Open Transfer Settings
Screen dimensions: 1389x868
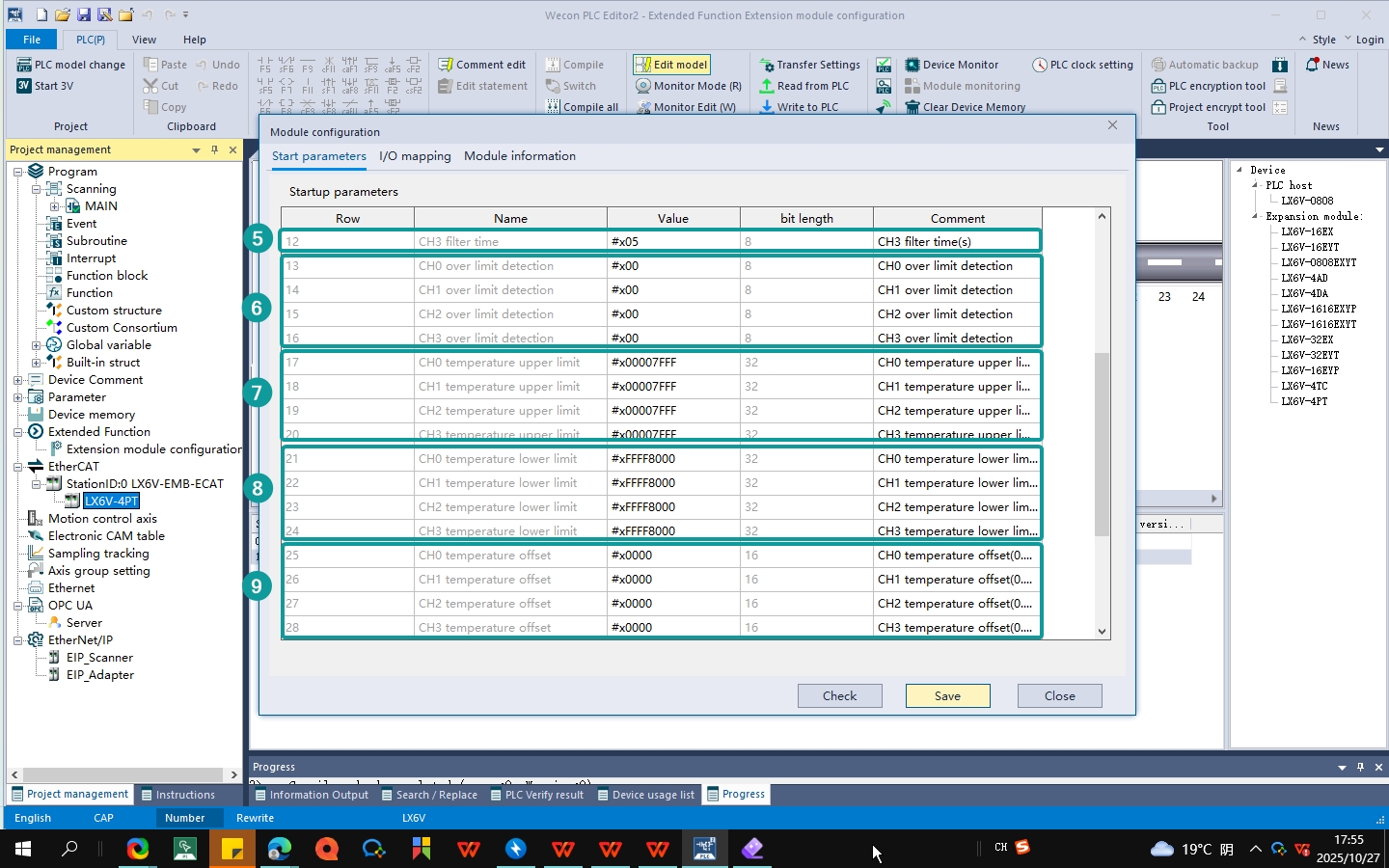point(809,65)
